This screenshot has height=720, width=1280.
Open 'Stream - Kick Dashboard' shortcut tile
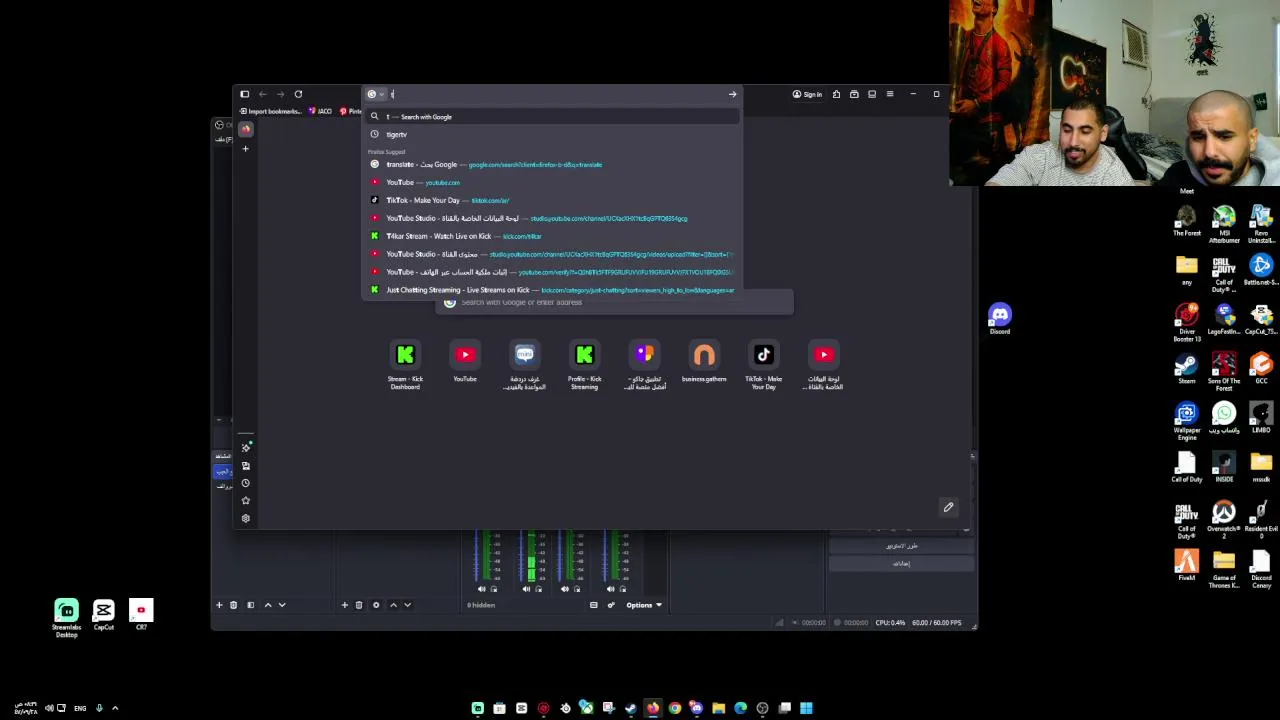click(405, 365)
